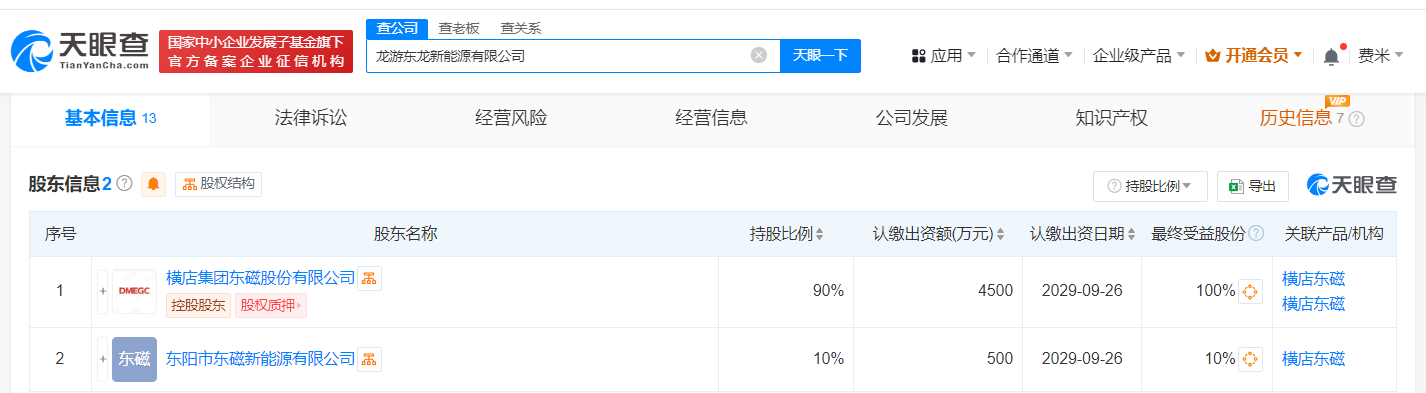Image resolution: width=1426 pixels, height=393 pixels.
Task: Expand the row for 东阳市东磁新能源有限公司
Action: [x=102, y=359]
